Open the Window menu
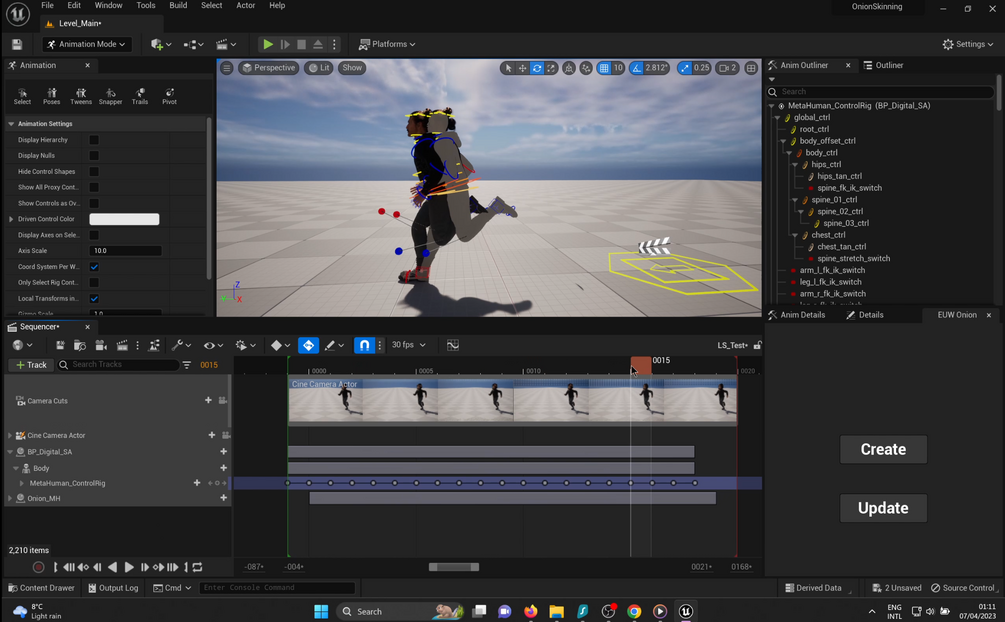Viewport: 1005px width, 622px height. pos(108,5)
